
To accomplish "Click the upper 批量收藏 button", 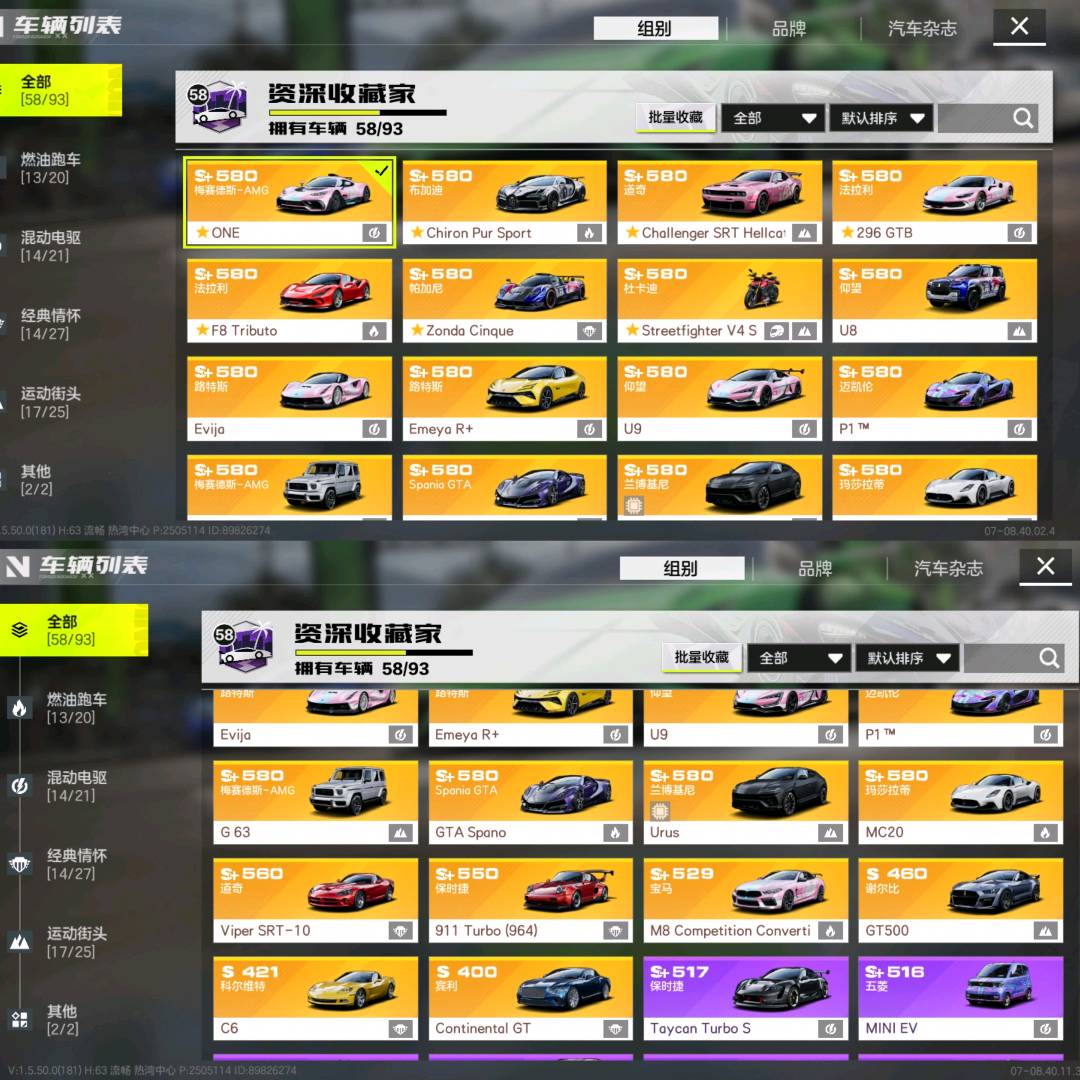I will click(675, 118).
